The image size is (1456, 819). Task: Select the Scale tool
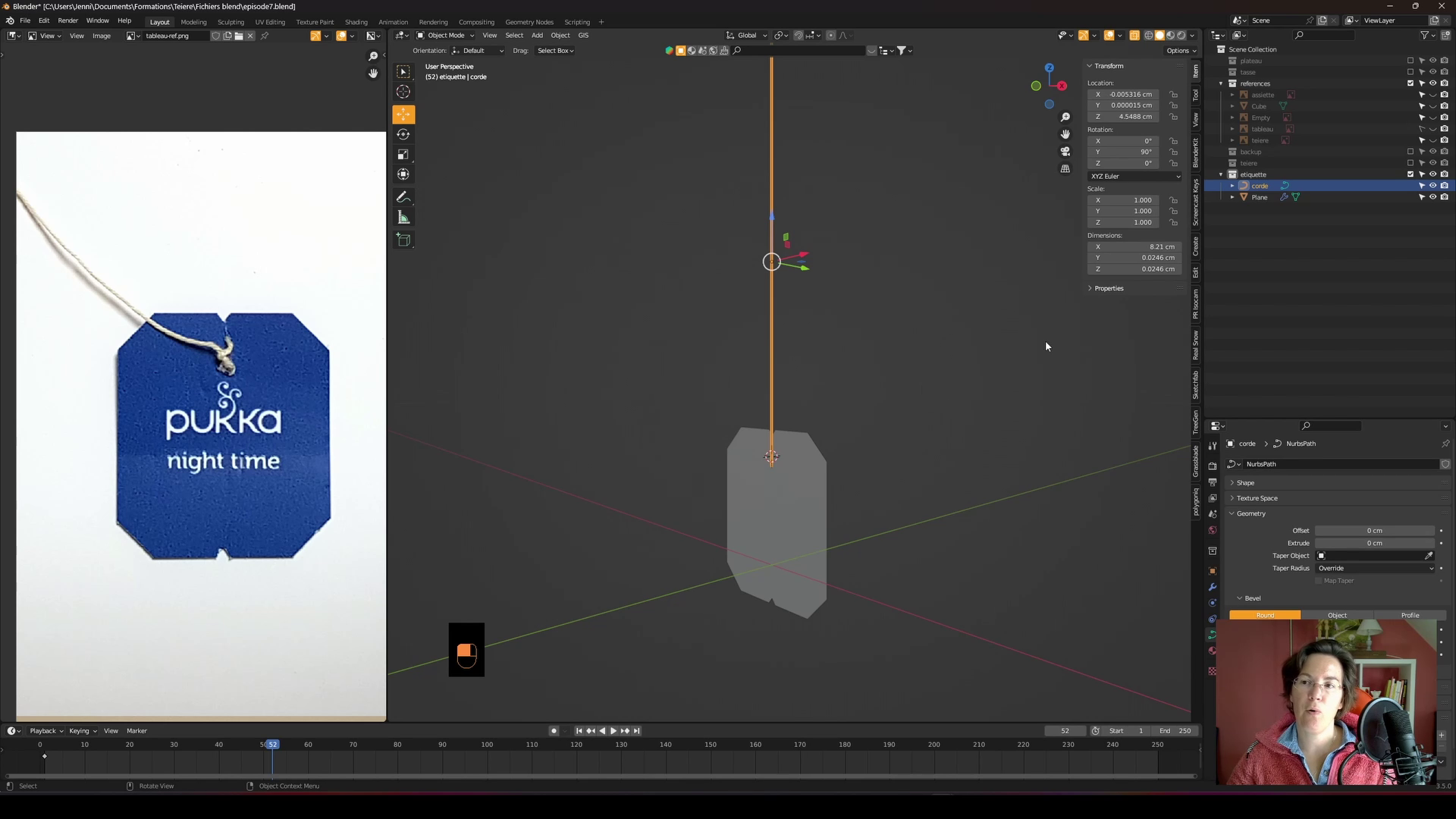coord(403,155)
